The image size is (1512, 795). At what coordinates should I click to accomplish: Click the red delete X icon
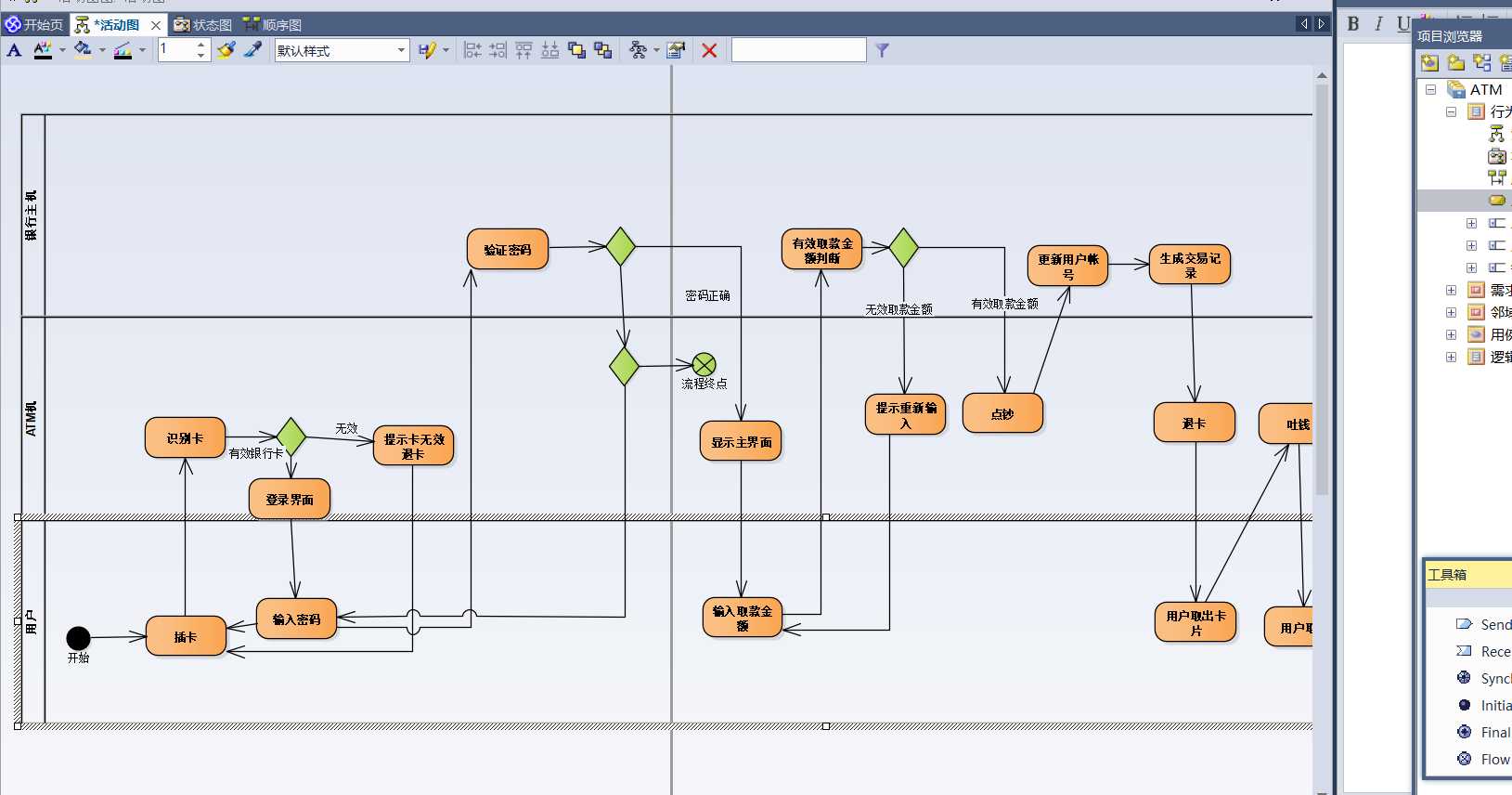710,50
